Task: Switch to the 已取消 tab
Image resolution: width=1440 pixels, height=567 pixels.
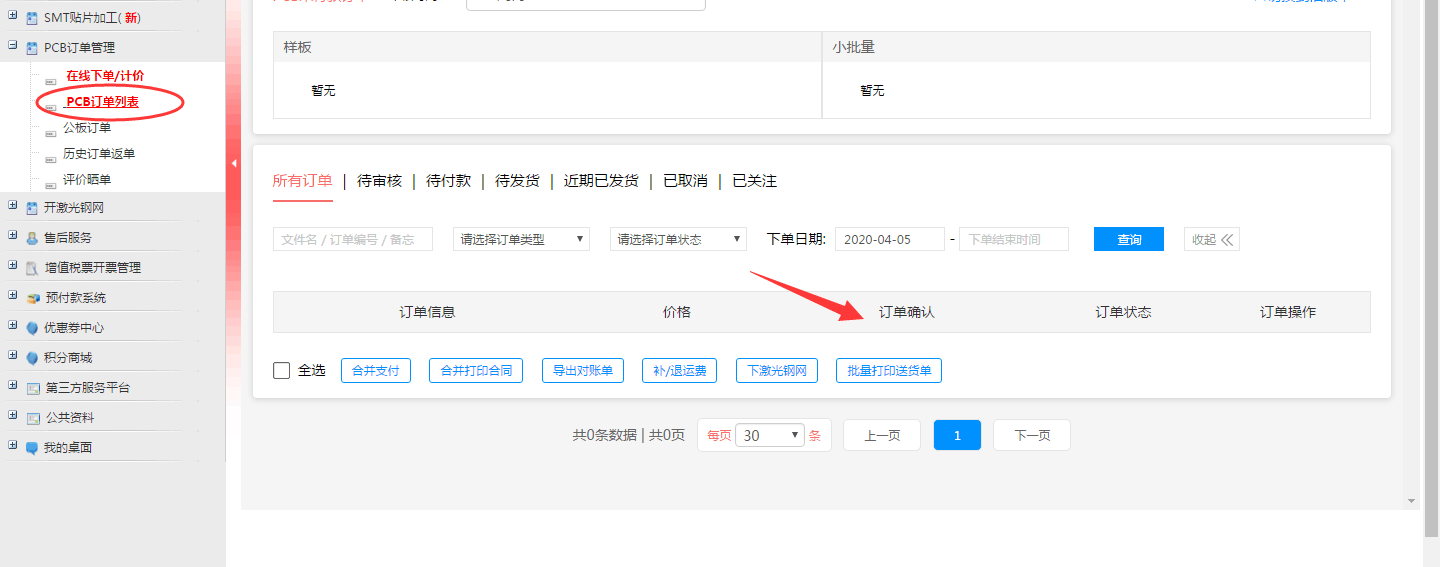Action: (684, 181)
